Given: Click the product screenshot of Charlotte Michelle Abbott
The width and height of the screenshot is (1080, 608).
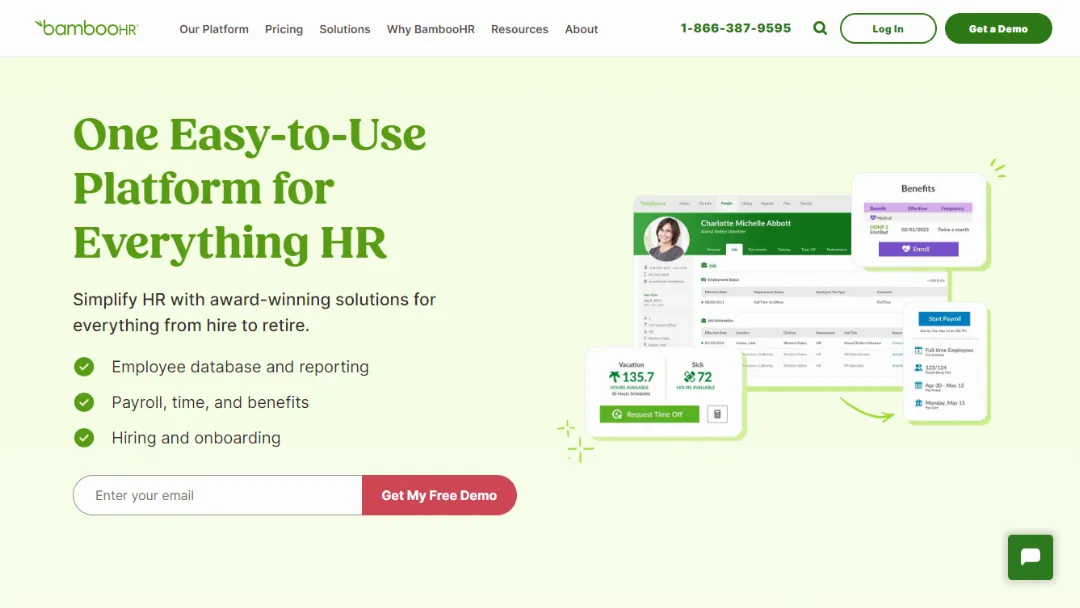Looking at the screenshot, I should click(x=791, y=293).
